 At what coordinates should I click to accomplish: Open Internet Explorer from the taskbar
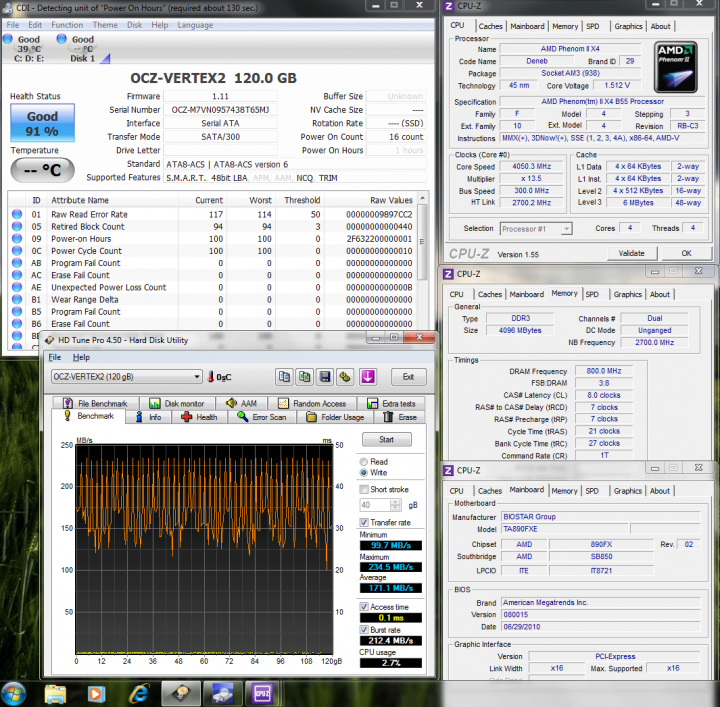tap(138, 692)
